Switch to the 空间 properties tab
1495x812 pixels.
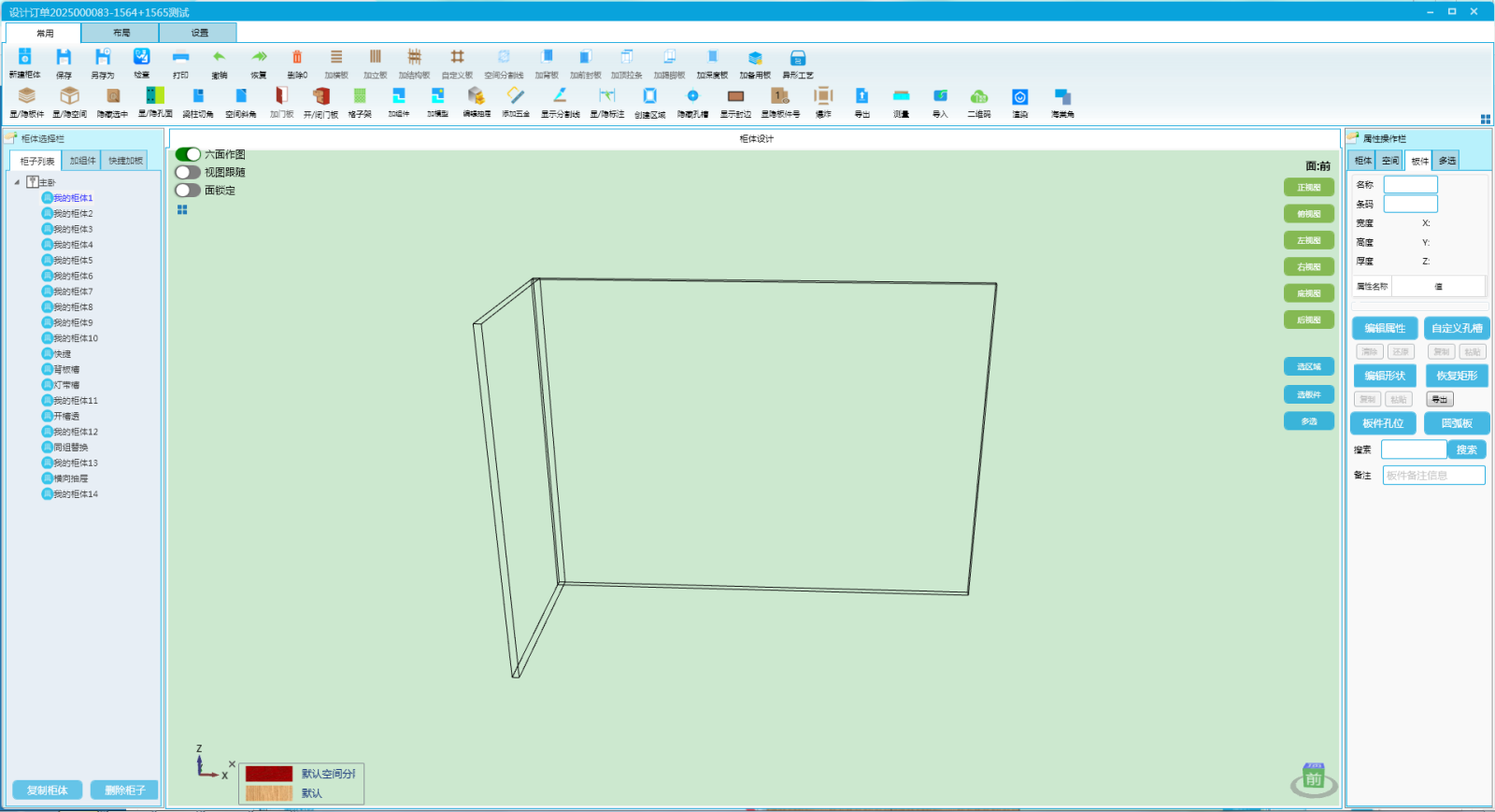(x=1390, y=161)
